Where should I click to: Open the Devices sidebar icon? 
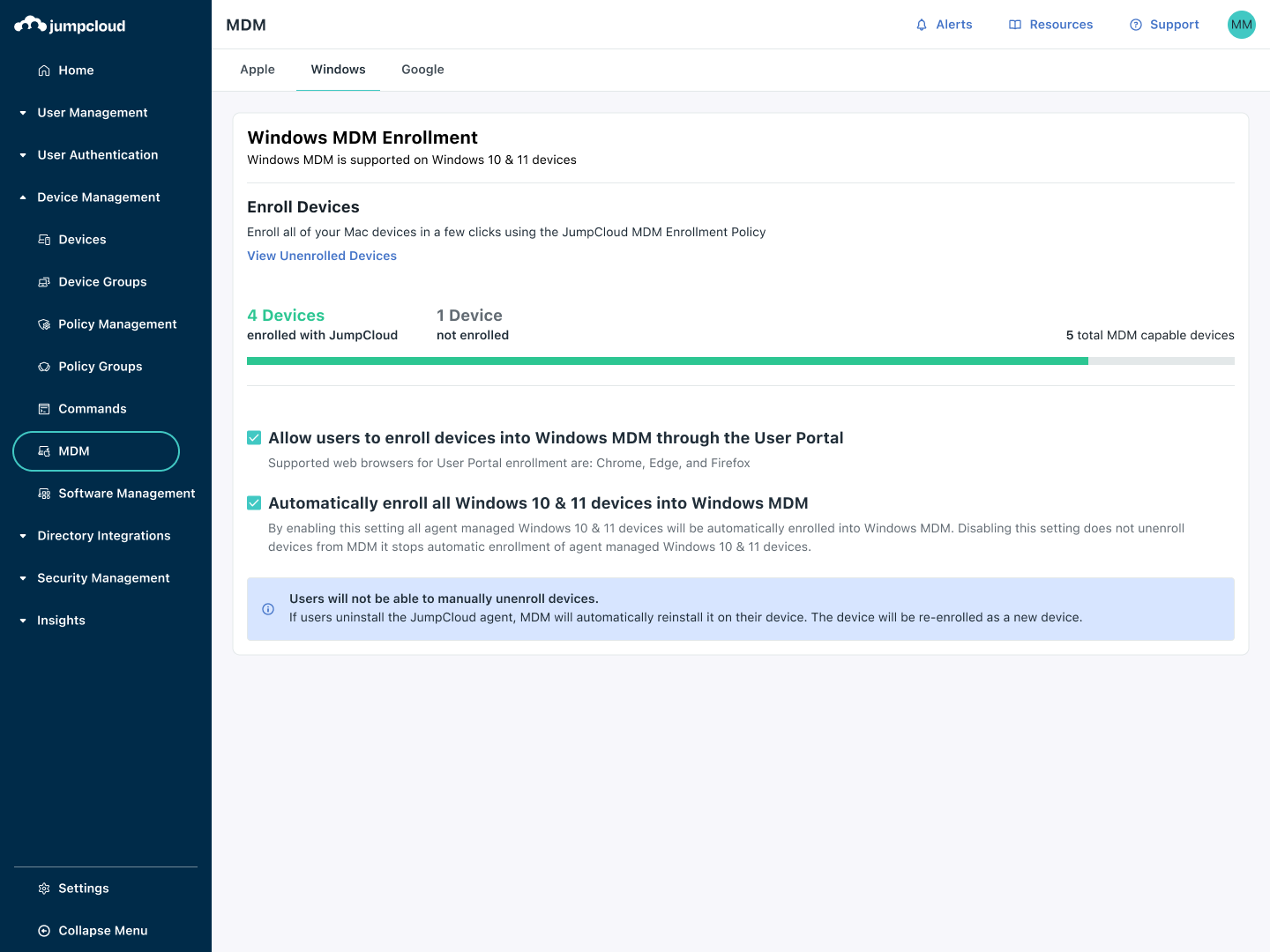(x=44, y=239)
